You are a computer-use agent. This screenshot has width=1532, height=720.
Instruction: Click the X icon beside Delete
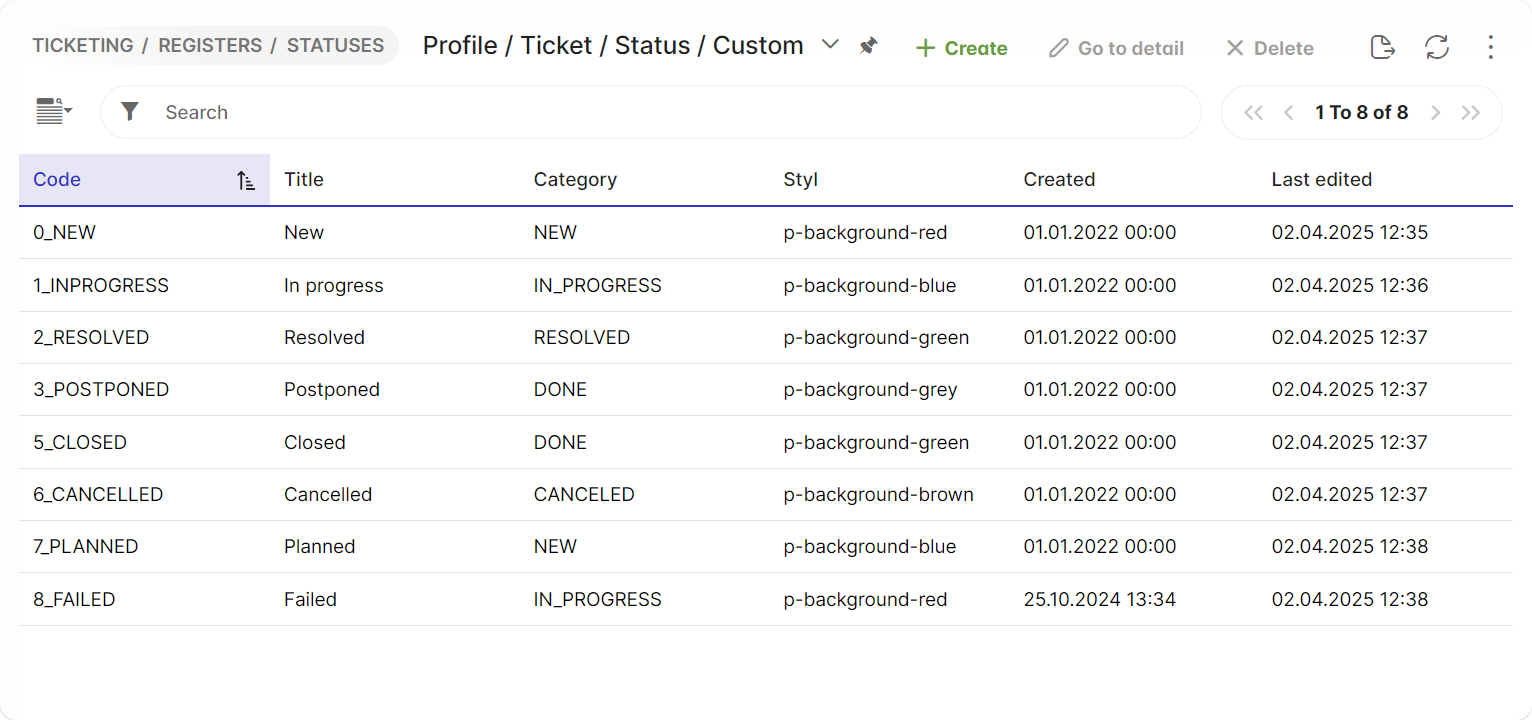[x=1234, y=47]
